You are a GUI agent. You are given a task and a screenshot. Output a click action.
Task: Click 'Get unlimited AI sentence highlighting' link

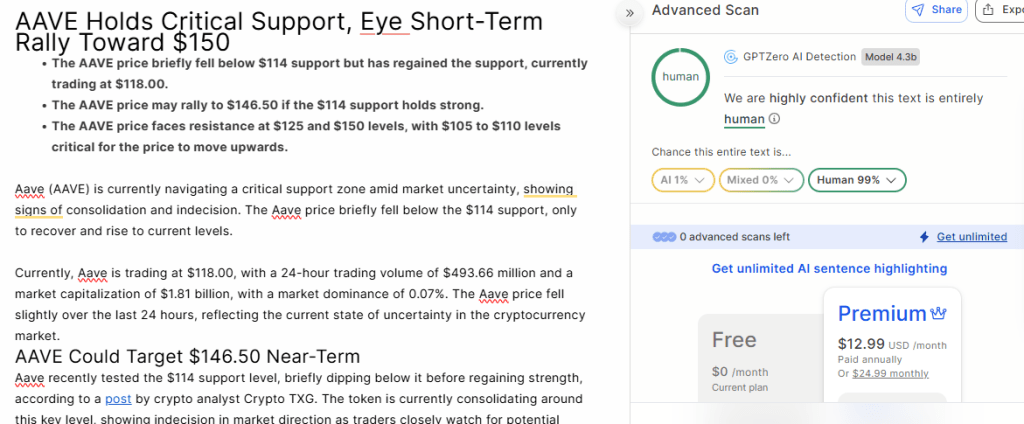[x=829, y=268]
